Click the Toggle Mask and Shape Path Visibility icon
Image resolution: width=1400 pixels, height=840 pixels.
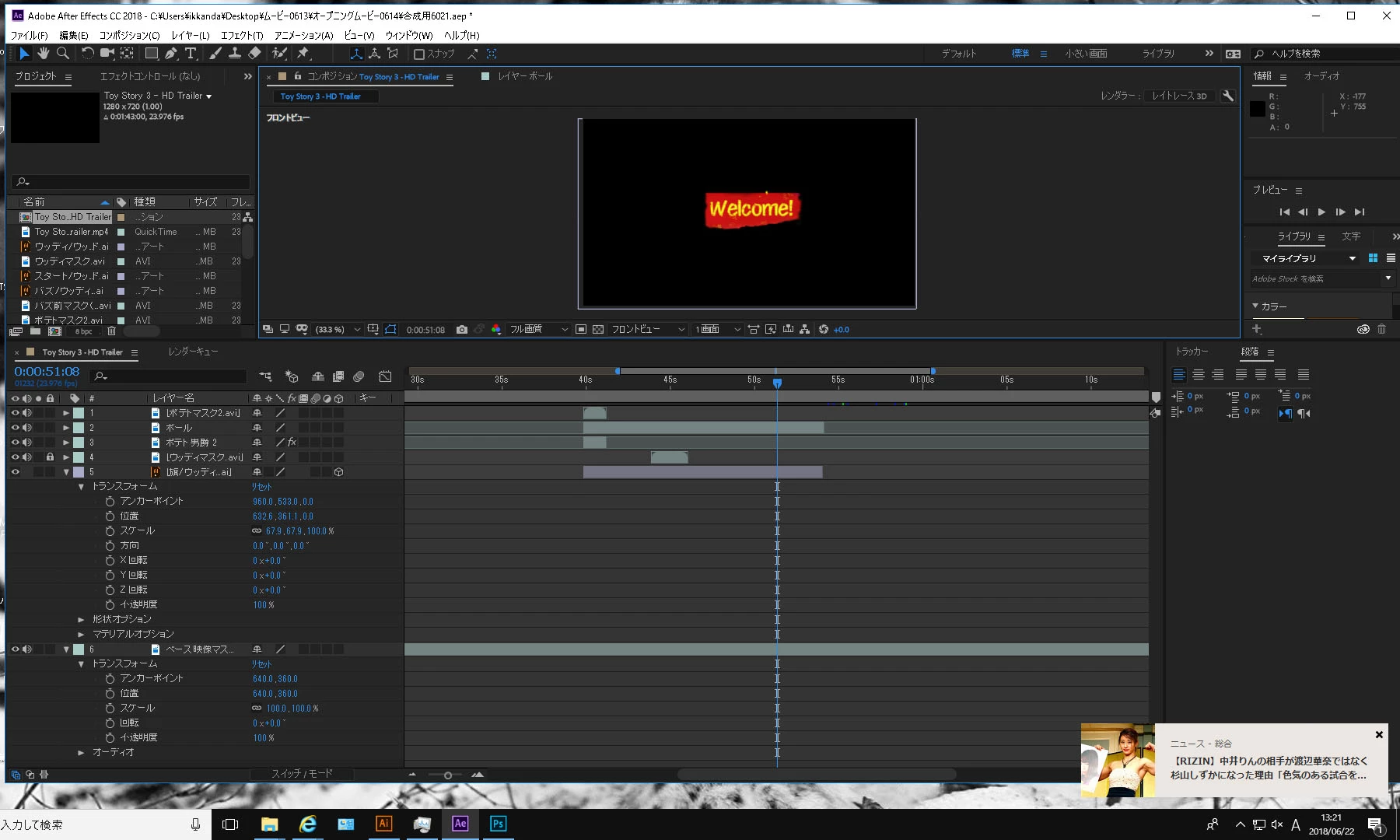[390, 330]
